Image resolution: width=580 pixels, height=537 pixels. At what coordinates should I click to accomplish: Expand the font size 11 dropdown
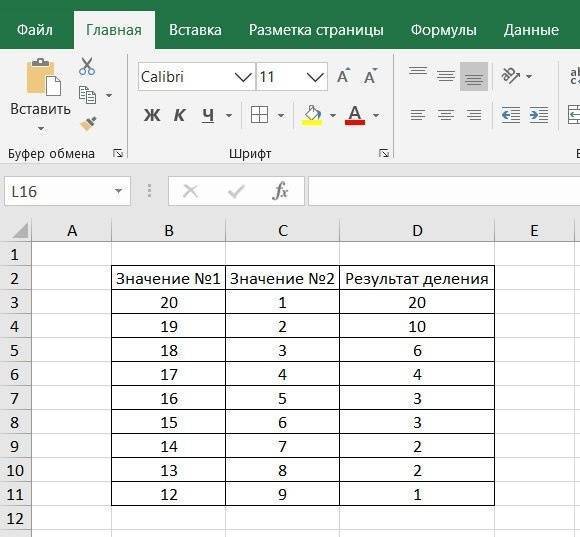pyautogui.click(x=316, y=77)
